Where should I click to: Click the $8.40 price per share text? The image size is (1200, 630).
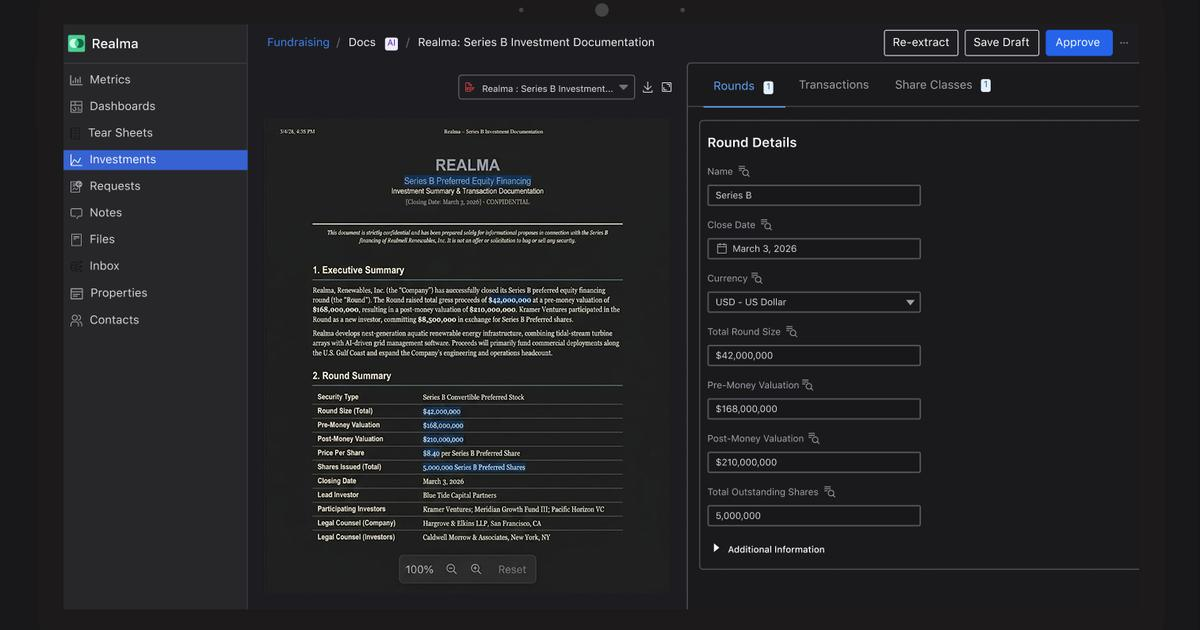click(x=431, y=453)
